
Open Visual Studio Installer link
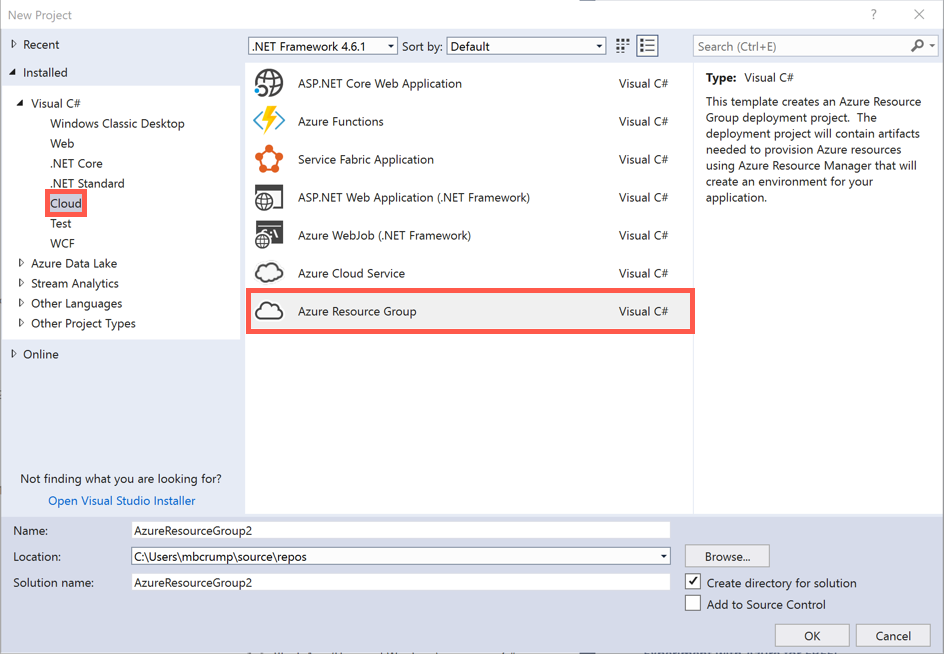tap(122, 500)
